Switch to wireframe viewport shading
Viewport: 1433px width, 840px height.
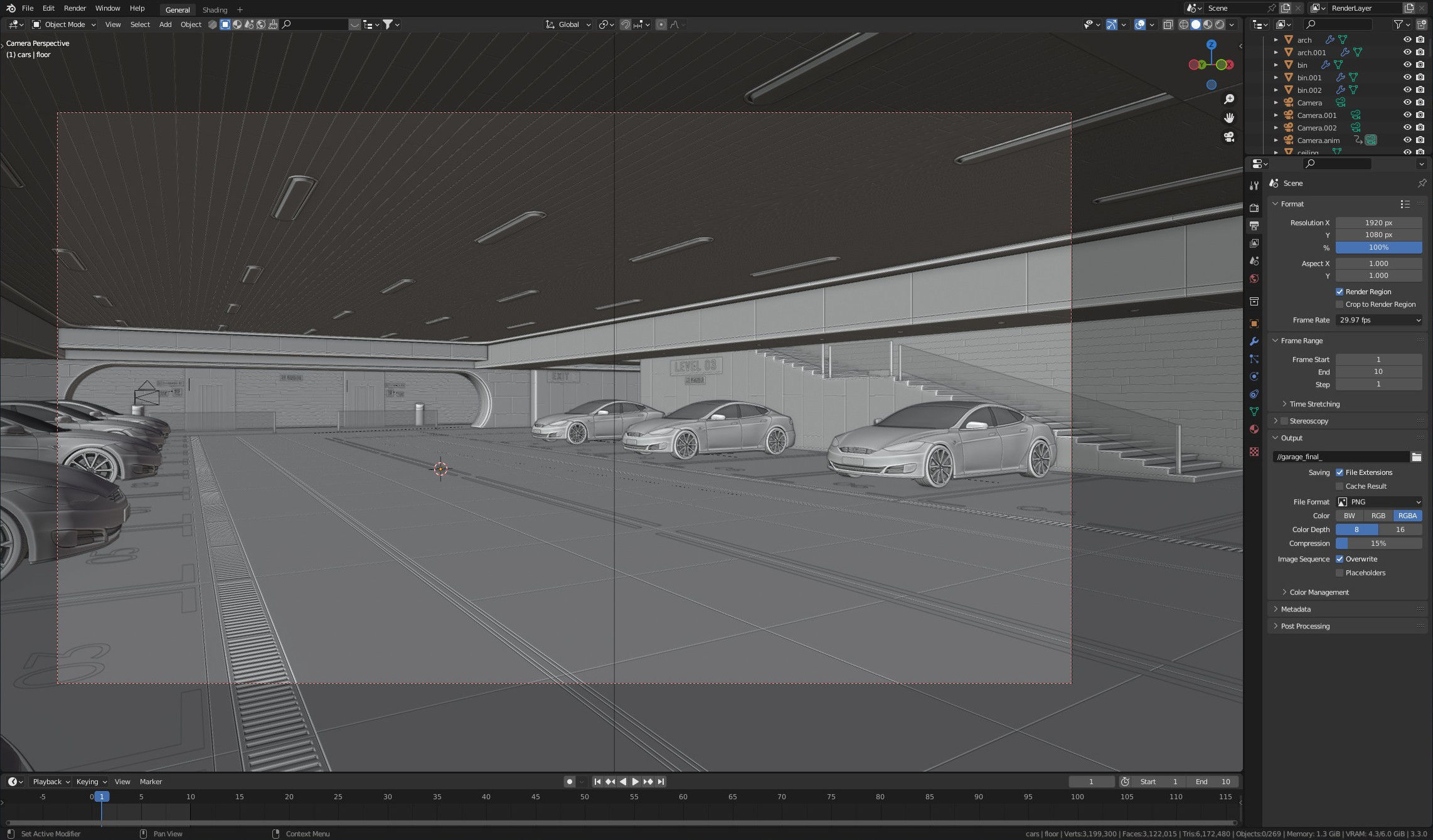[1184, 24]
